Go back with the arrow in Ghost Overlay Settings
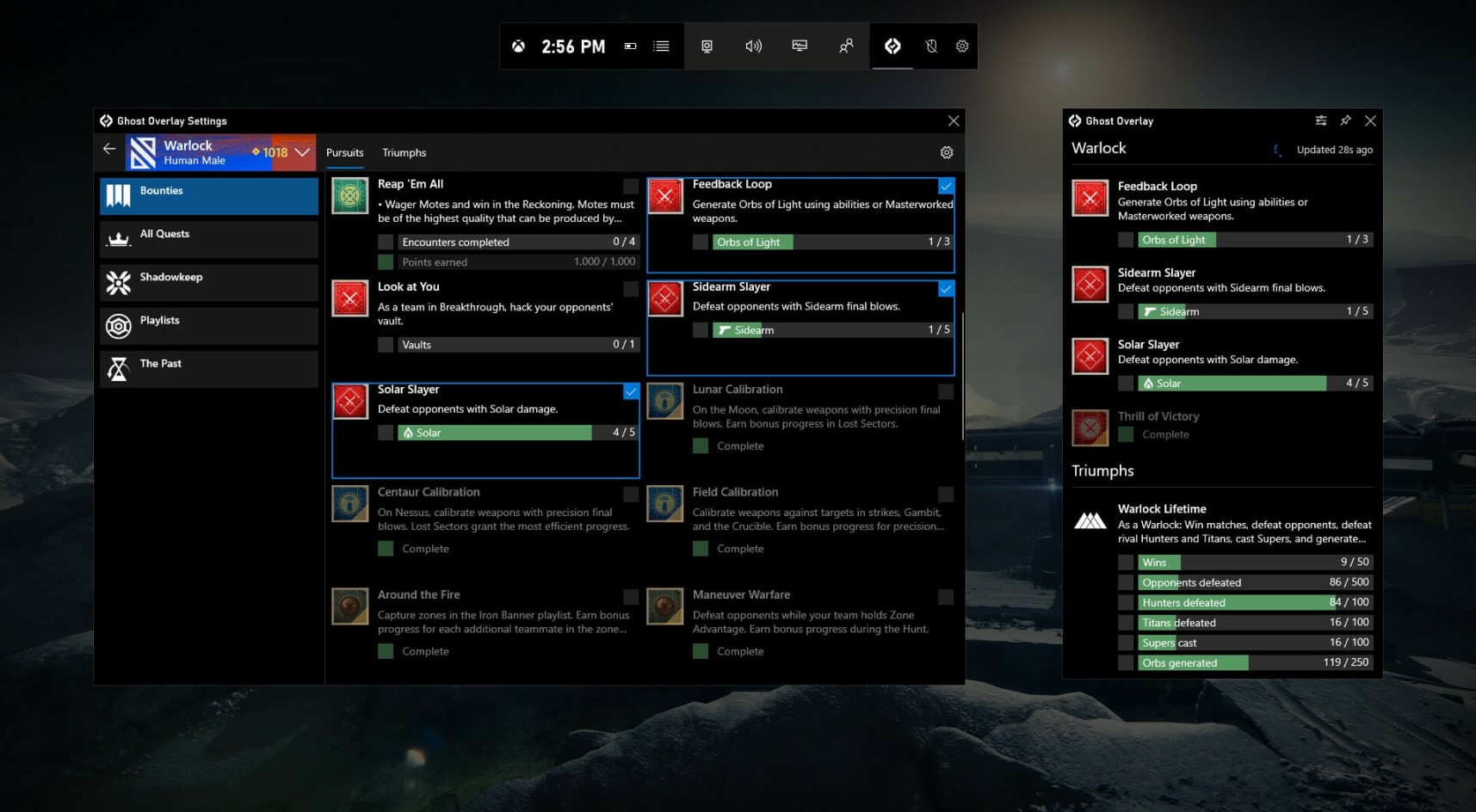The height and width of the screenshot is (812, 1476). pyautogui.click(x=109, y=149)
